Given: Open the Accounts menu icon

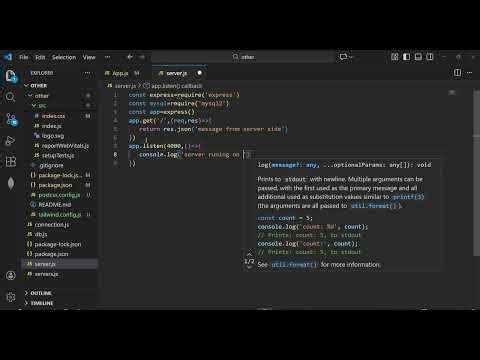Looking at the screenshot, I should [x=11, y=275].
